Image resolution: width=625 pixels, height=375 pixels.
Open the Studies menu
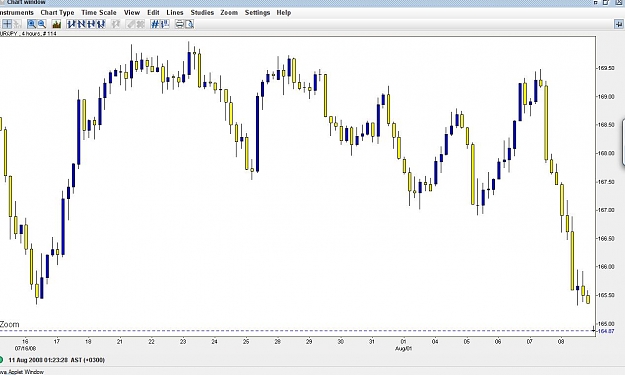[x=202, y=13]
